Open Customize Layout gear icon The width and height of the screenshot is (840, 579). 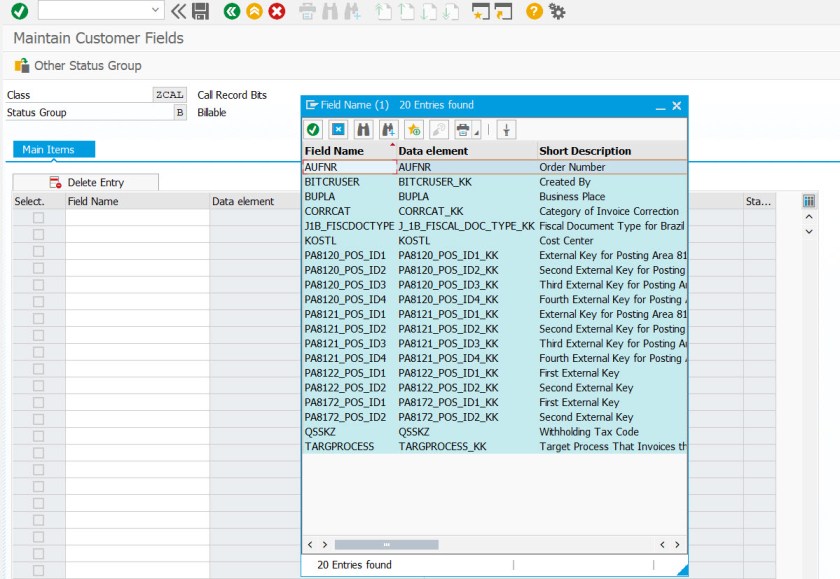coord(557,12)
